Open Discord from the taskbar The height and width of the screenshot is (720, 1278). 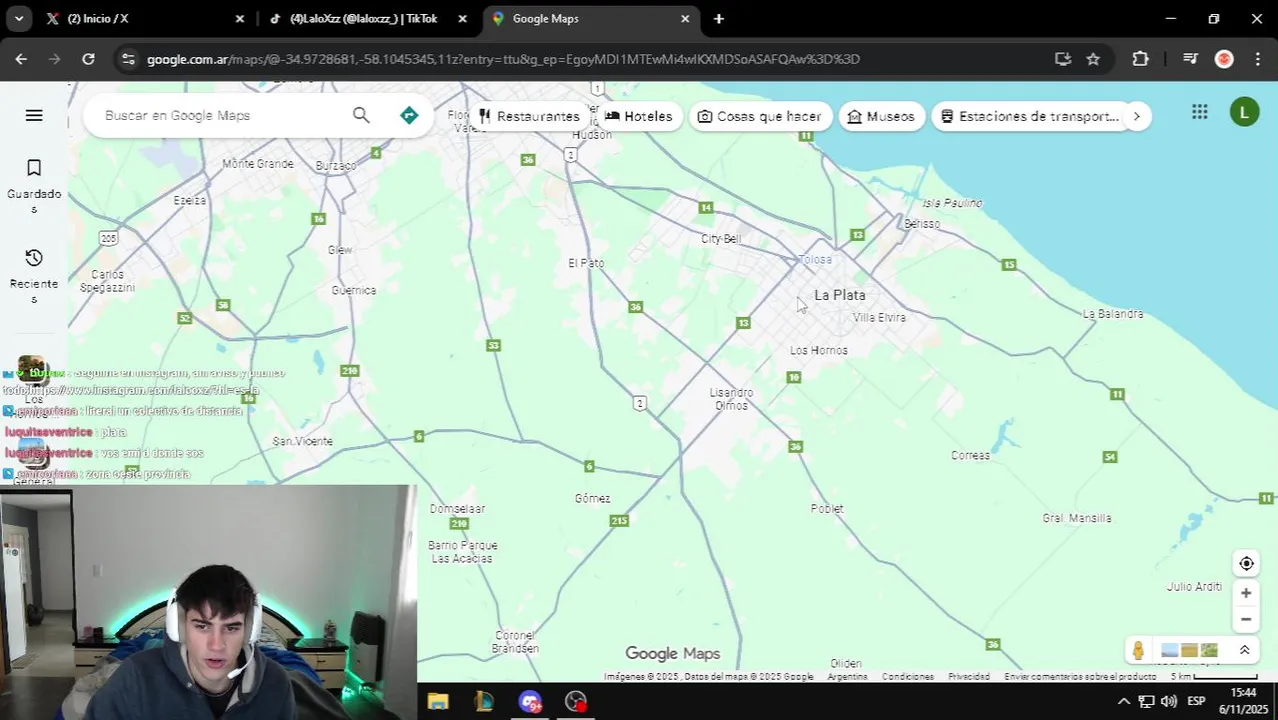pyautogui.click(x=530, y=701)
